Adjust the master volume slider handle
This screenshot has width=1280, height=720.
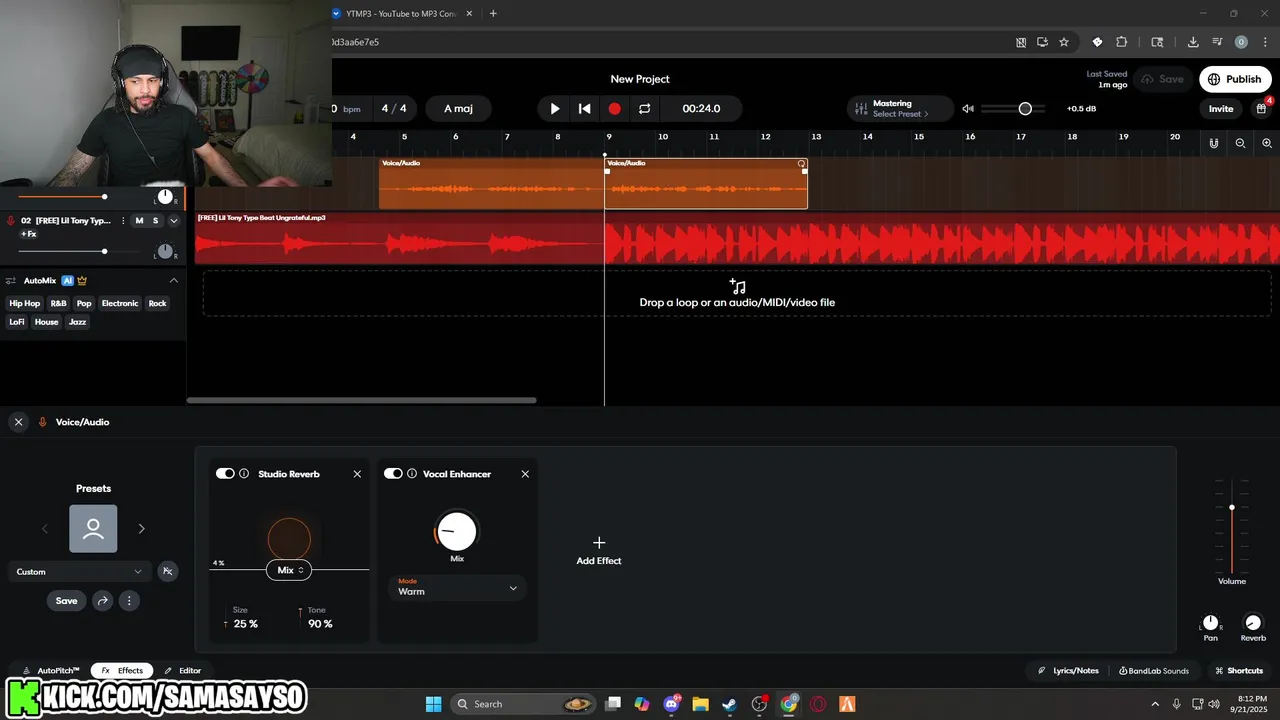pos(1025,108)
